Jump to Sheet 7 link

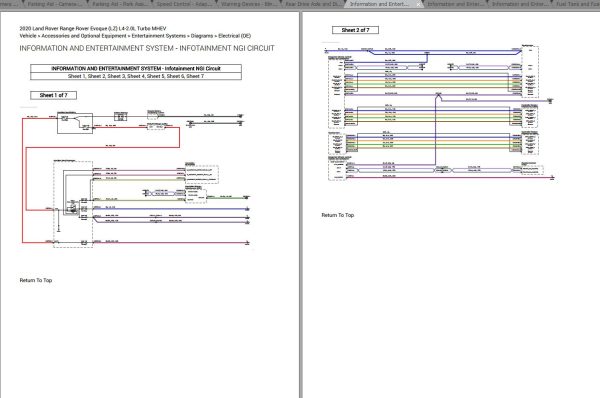(195, 76)
